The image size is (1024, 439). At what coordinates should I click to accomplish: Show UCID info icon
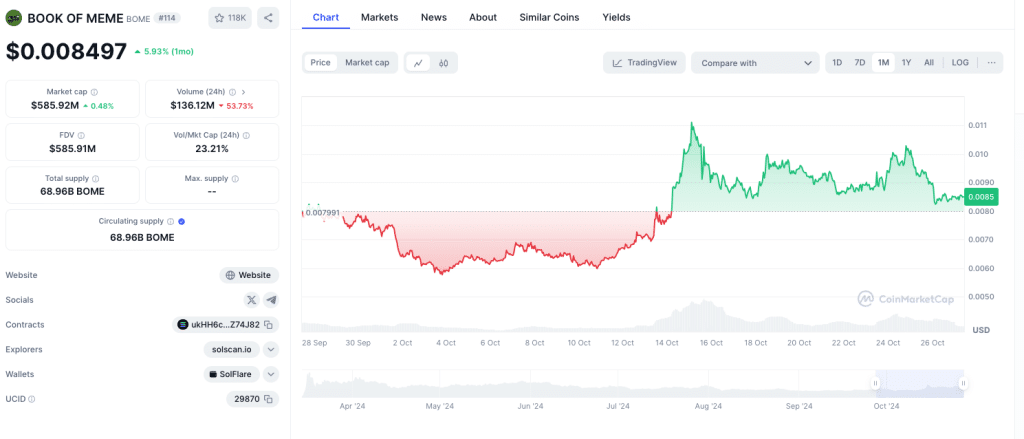pos(31,398)
